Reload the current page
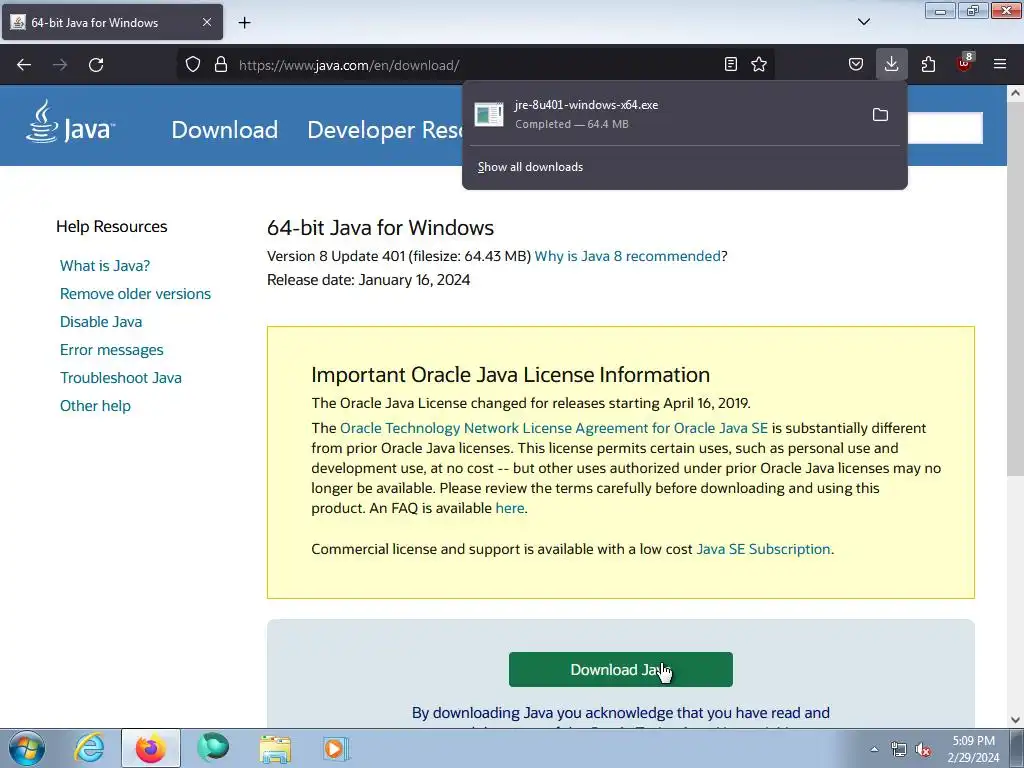The image size is (1024, 768). pyautogui.click(x=96, y=65)
